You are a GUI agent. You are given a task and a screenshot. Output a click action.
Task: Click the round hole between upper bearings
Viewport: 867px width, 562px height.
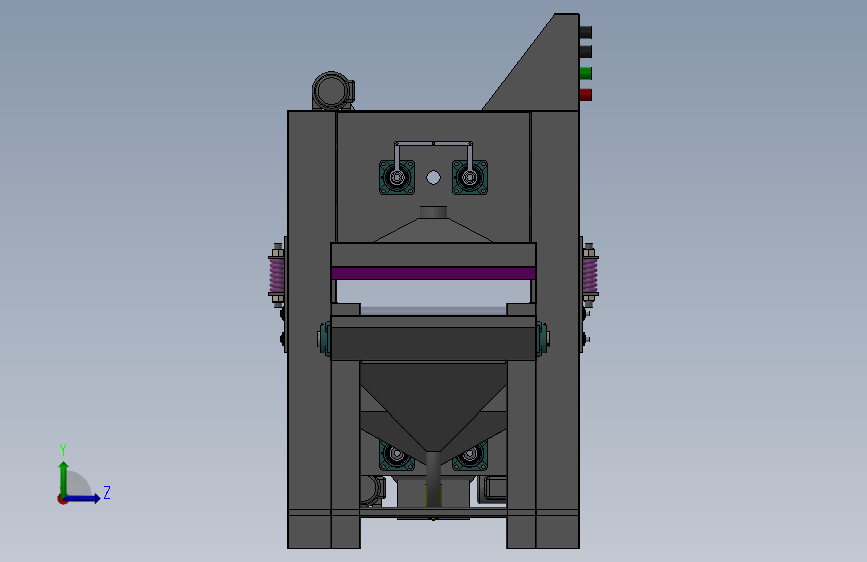[434, 178]
